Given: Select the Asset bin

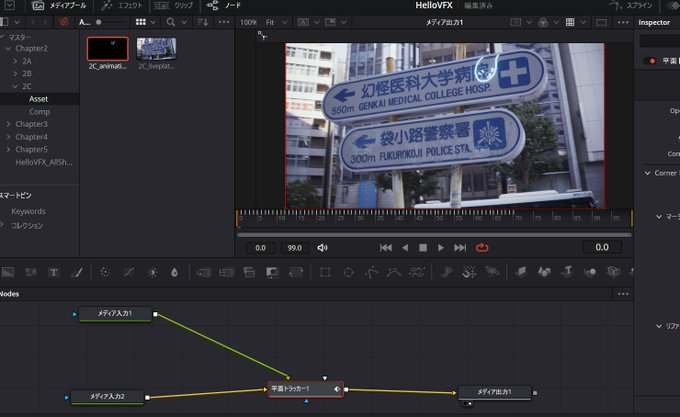Looking at the screenshot, I should pyautogui.click(x=39, y=99).
